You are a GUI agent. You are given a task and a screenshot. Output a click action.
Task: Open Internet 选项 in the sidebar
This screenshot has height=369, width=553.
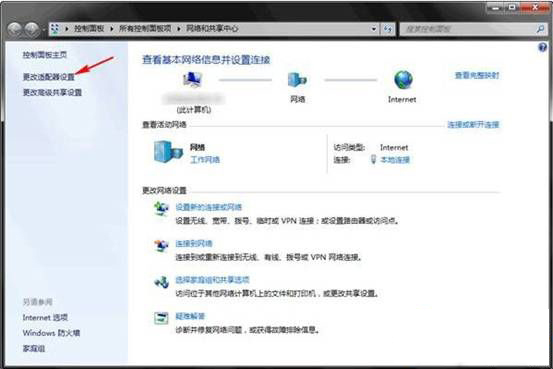pos(45,317)
